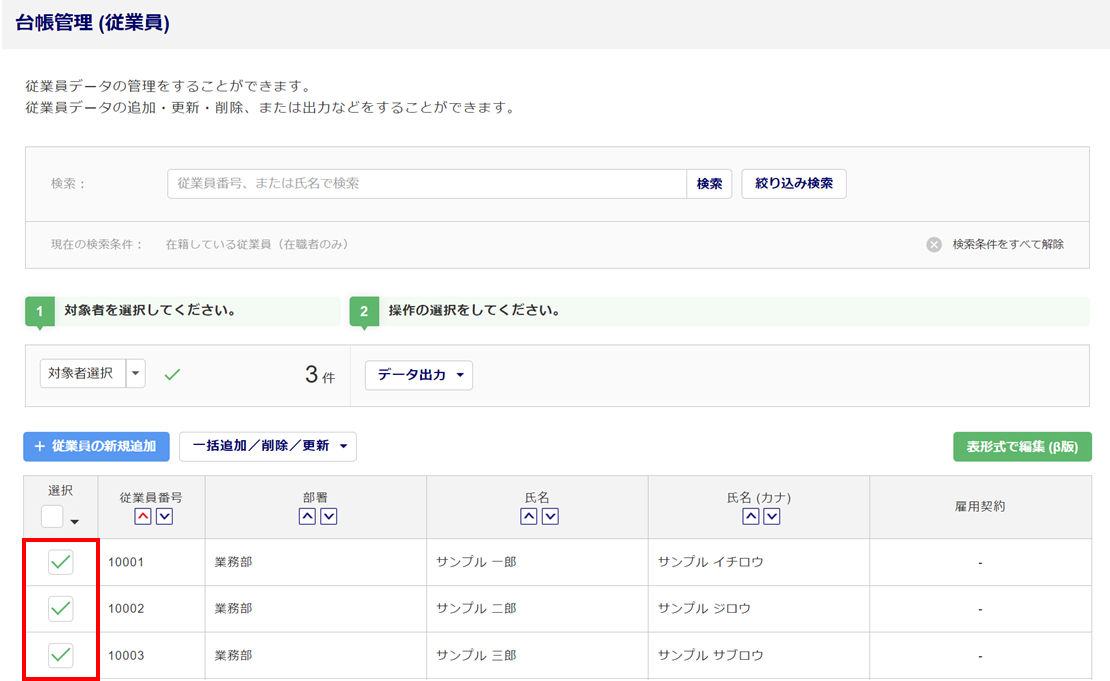The width and height of the screenshot is (1110, 681).
Task: Sort 氏名 column ascending arrow
Action: click(528, 517)
